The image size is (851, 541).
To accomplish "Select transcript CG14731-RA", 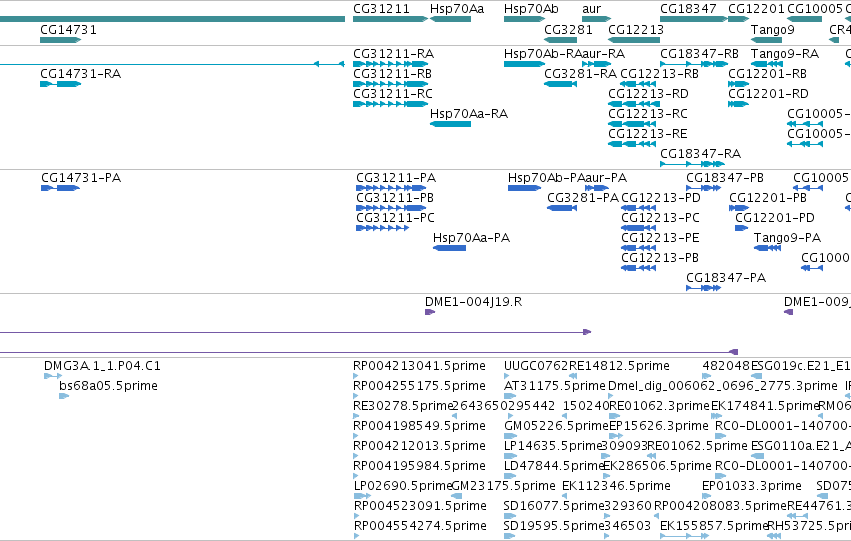I will (x=60, y=84).
